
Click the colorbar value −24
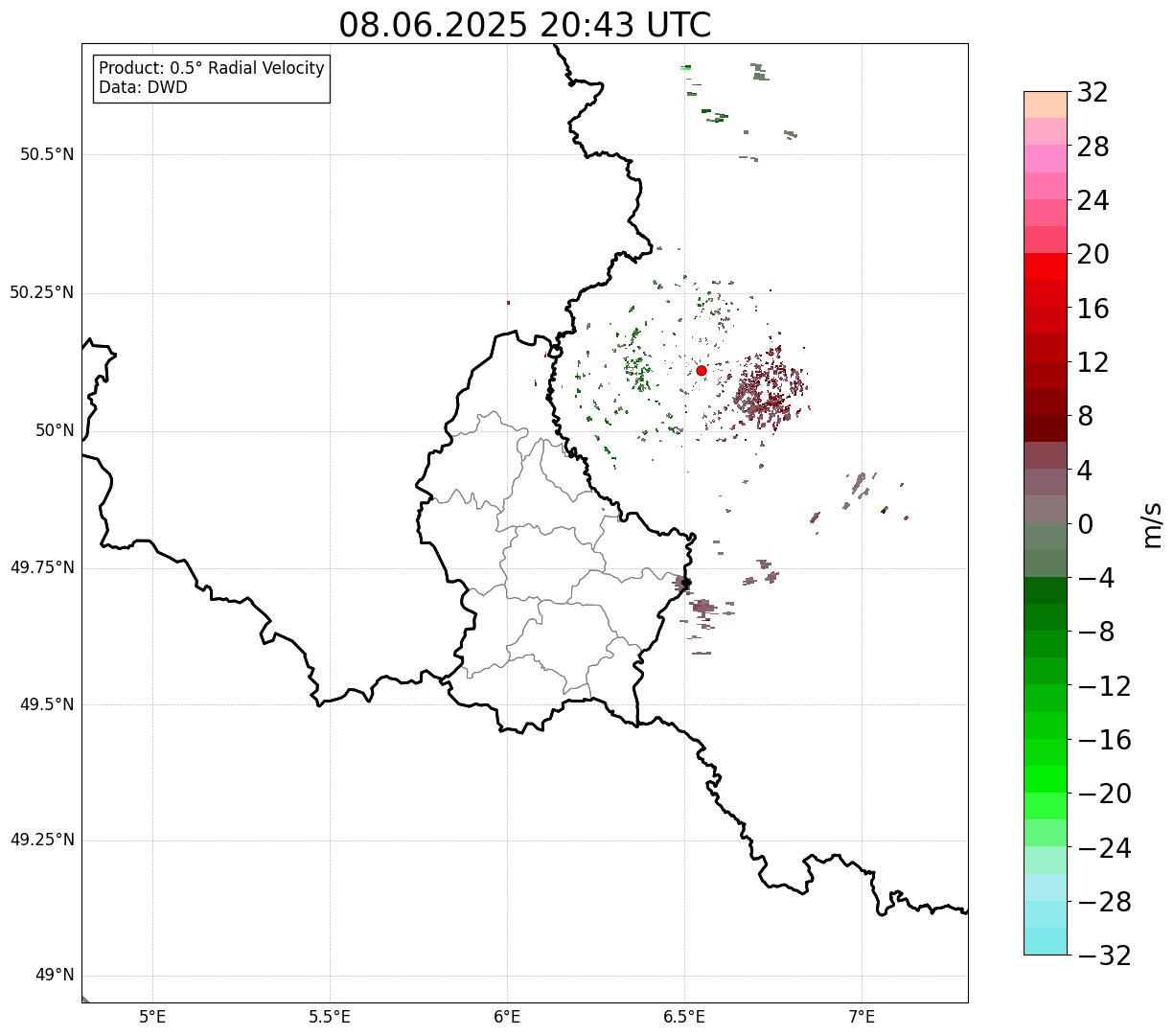(x=1104, y=848)
